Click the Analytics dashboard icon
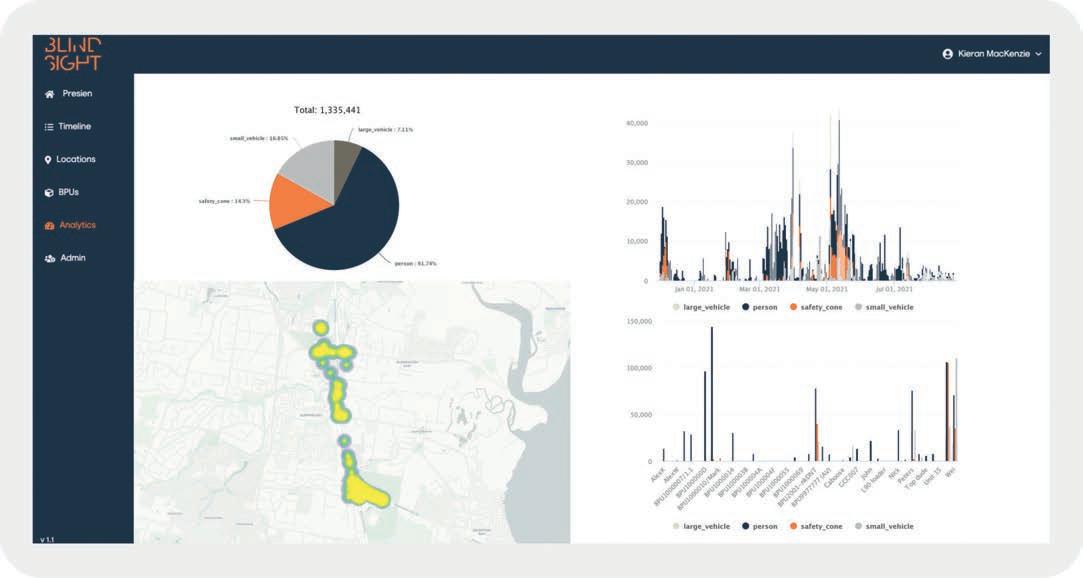The height and width of the screenshot is (578, 1083). [x=49, y=226]
